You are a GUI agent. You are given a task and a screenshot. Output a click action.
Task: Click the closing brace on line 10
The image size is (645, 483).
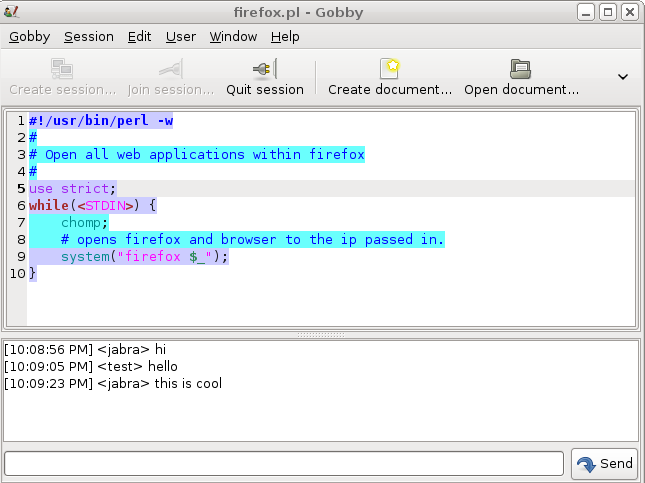32,273
